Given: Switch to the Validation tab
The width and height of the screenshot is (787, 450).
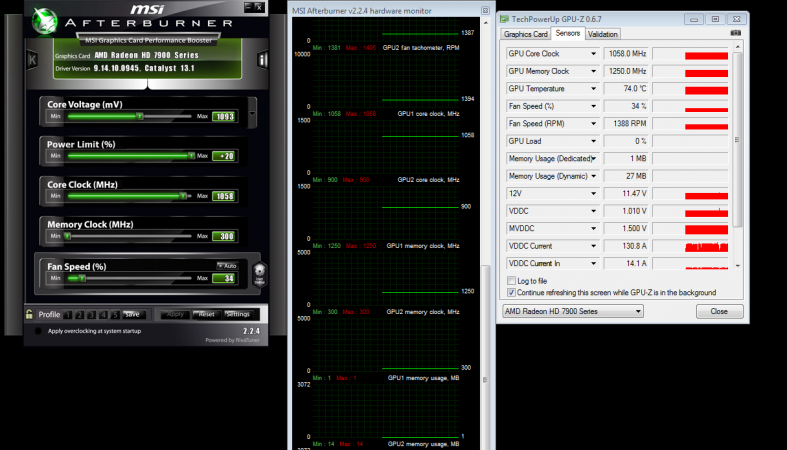Looking at the screenshot, I should point(603,34).
